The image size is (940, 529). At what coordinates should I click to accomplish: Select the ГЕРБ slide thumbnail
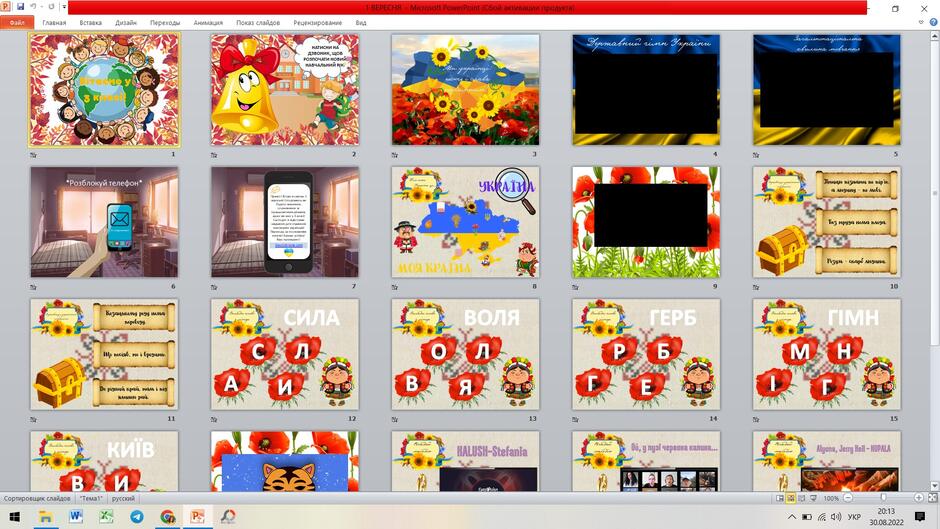[x=646, y=354]
